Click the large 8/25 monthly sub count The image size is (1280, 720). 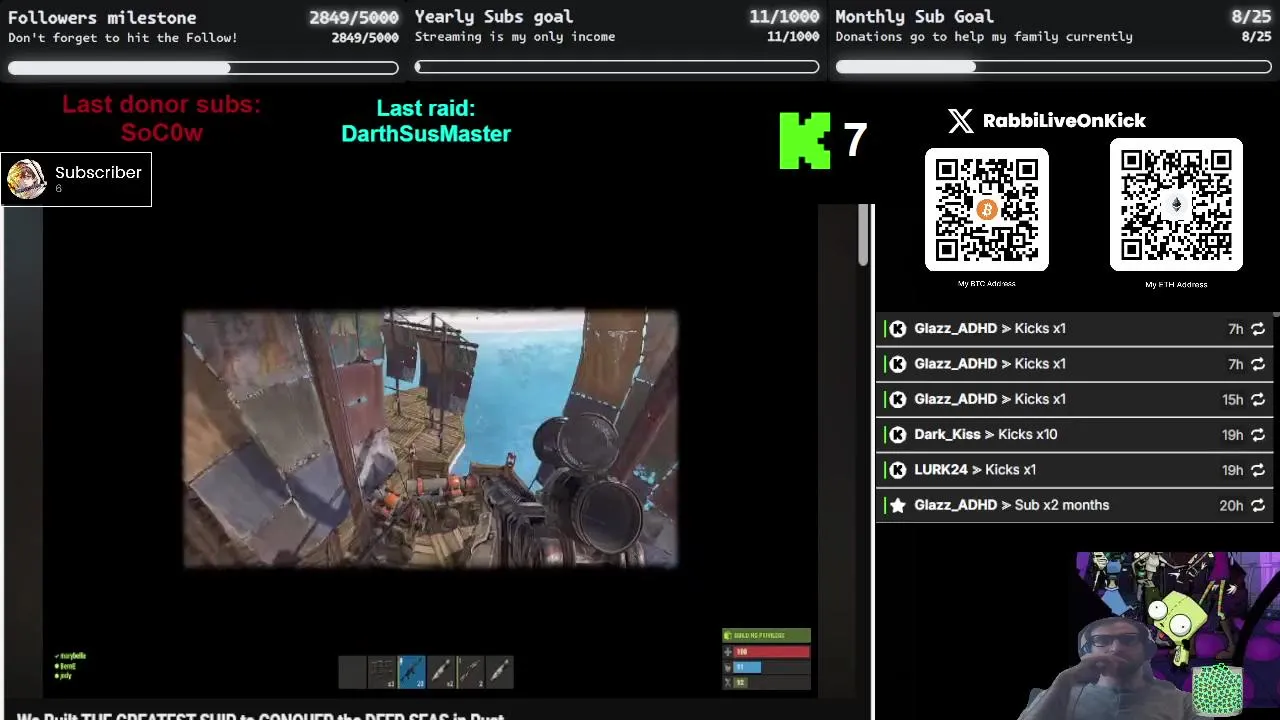point(1250,17)
